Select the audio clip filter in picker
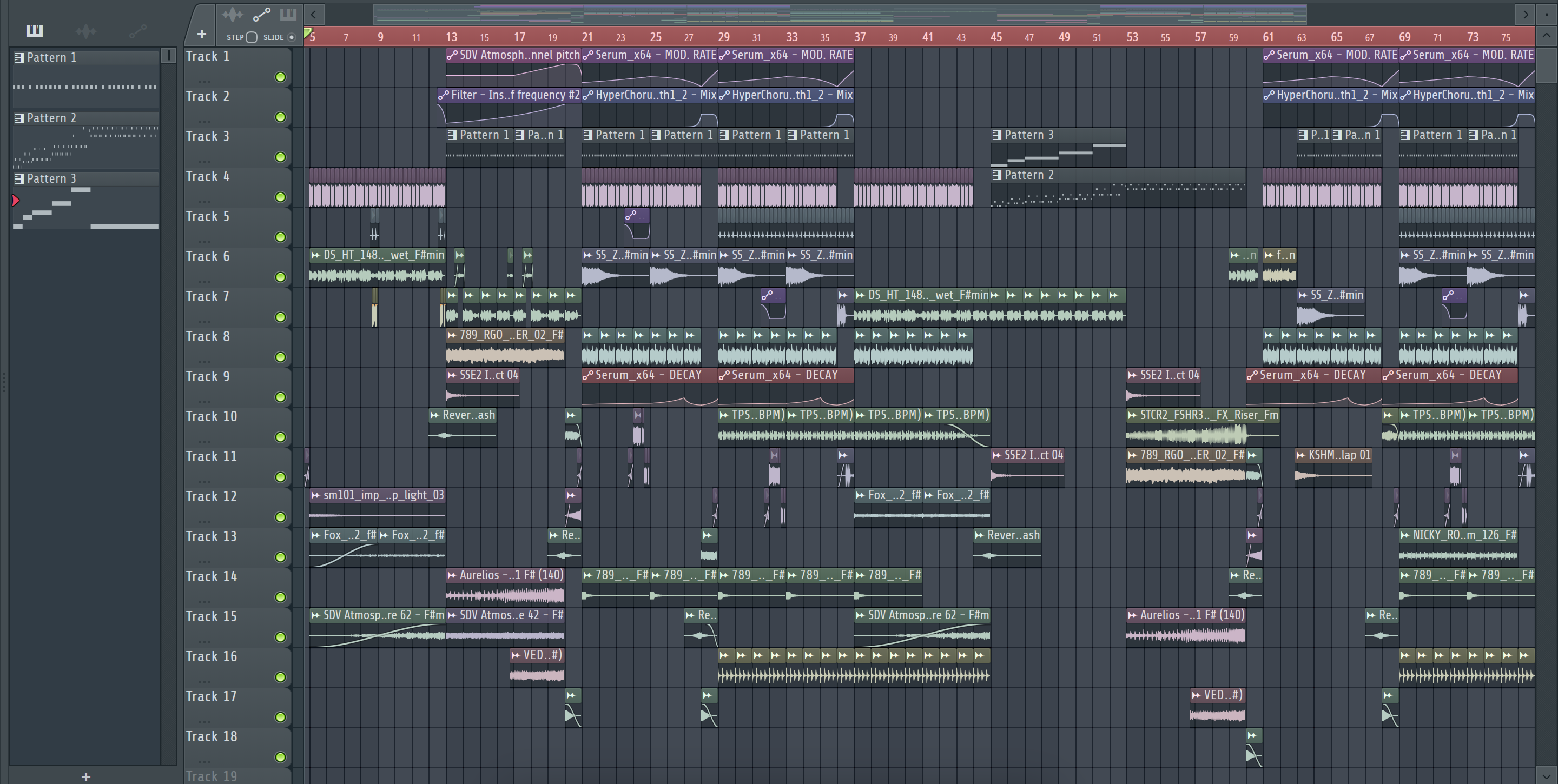Viewport: 1558px width, 784px height. [86, 31]
